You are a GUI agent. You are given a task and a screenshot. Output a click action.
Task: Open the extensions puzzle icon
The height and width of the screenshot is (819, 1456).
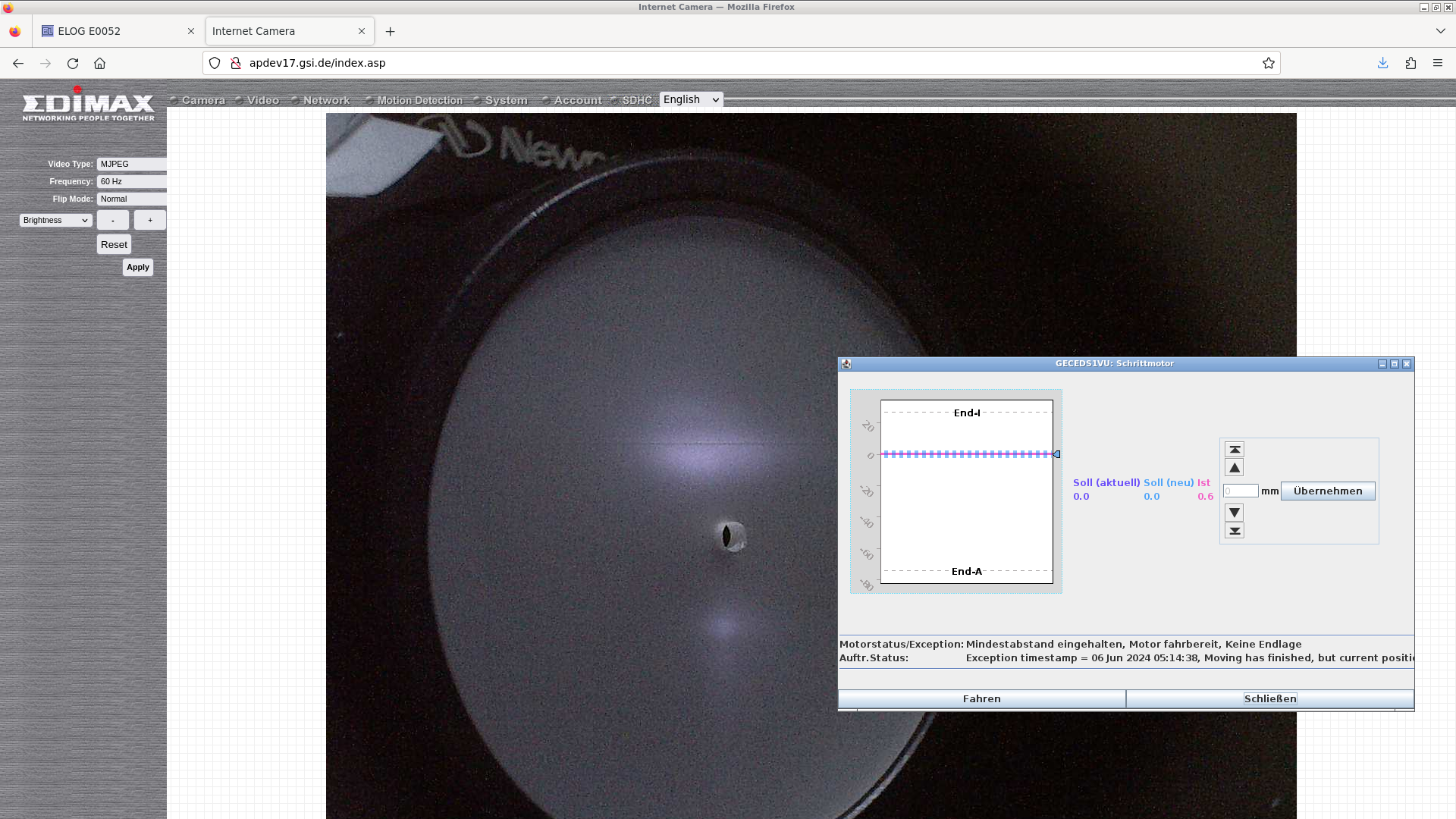point(1410,63)
